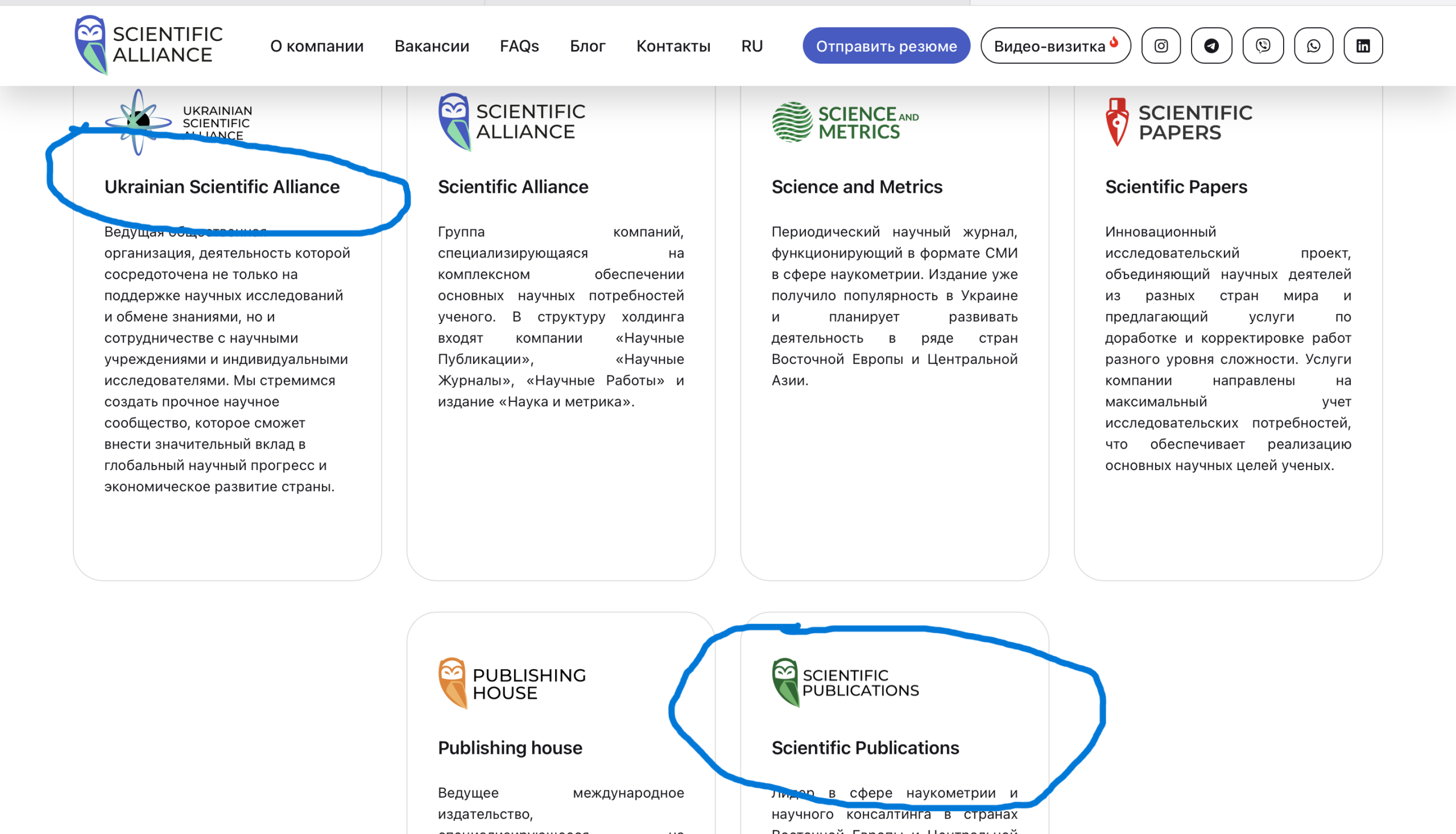The height and width of the screenshot is (834, 1456).
Task: Open the О компании menu item
Action: (x=317, y=46)
